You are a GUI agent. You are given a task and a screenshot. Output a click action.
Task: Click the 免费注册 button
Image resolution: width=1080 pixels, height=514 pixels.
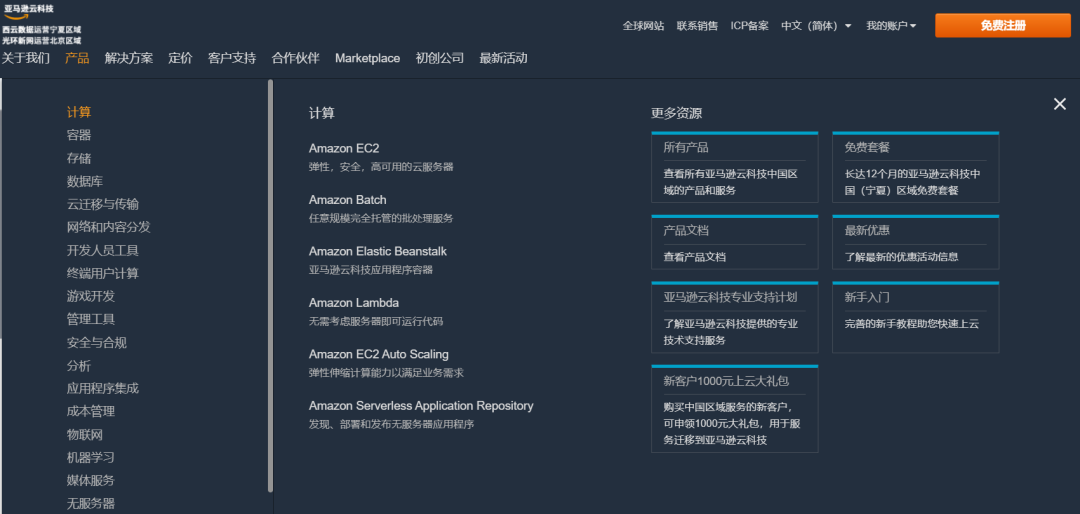click(x=1003, y=25)
